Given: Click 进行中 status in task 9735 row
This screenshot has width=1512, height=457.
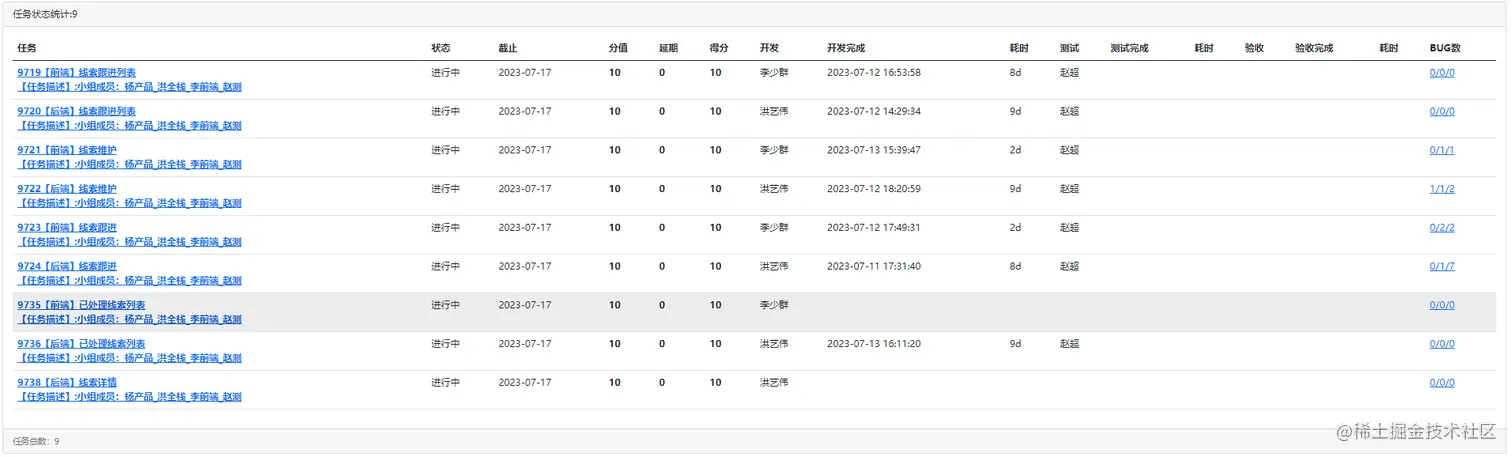Looking at the screenshot, I should pyautogui.click(x=446, y=305).
